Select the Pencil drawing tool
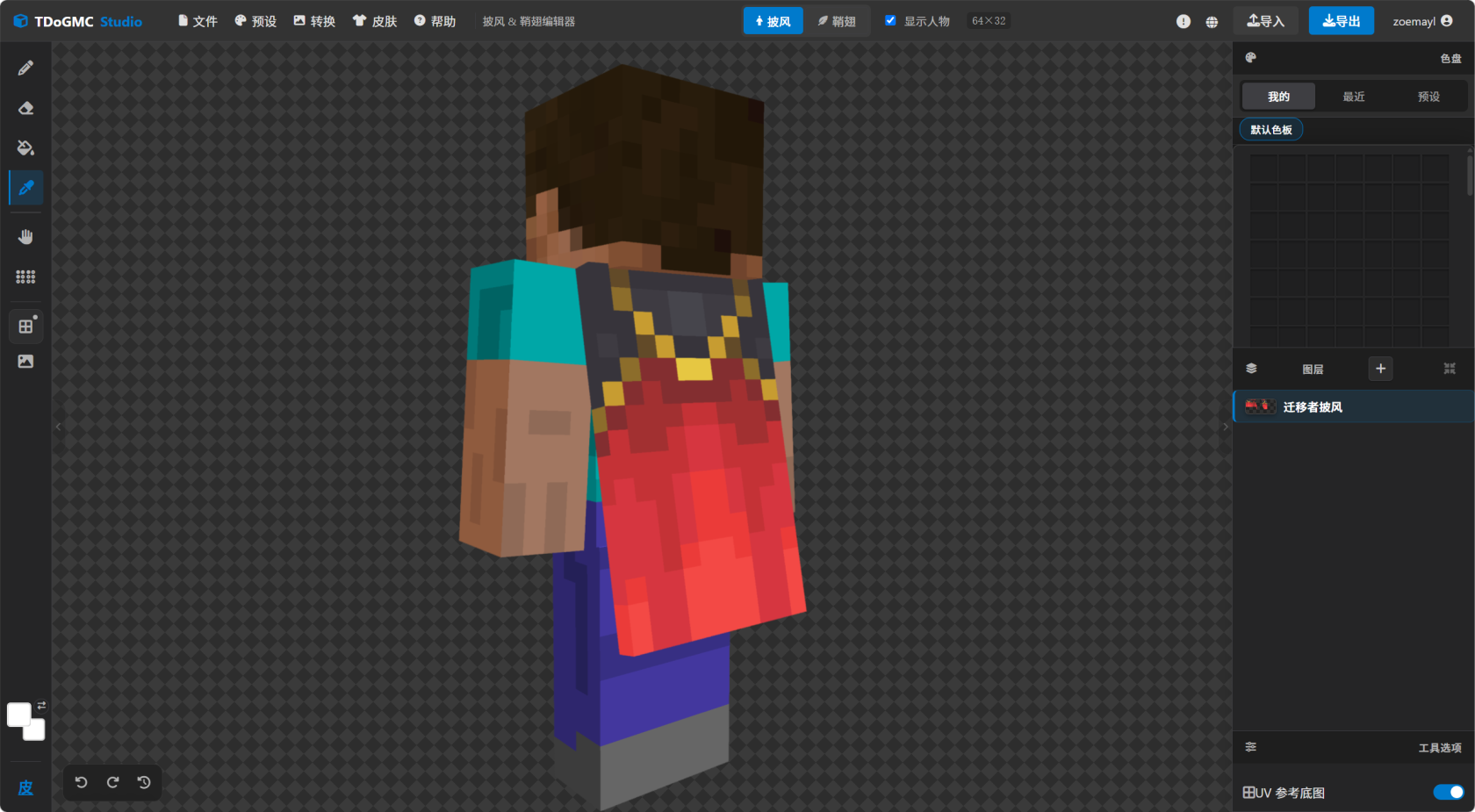1475x812 pixels. [x=25, y=68]
